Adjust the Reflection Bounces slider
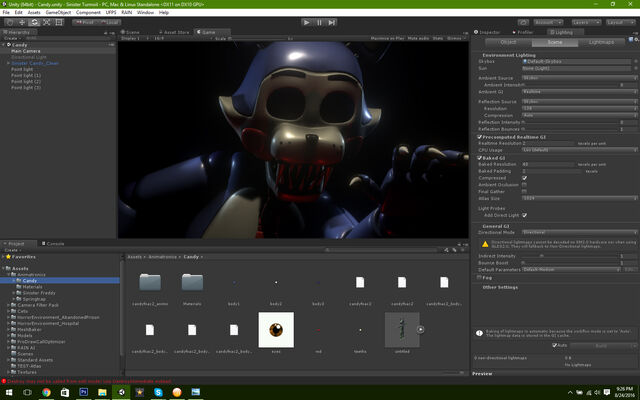Screen dimensions: 640x400 571,129
